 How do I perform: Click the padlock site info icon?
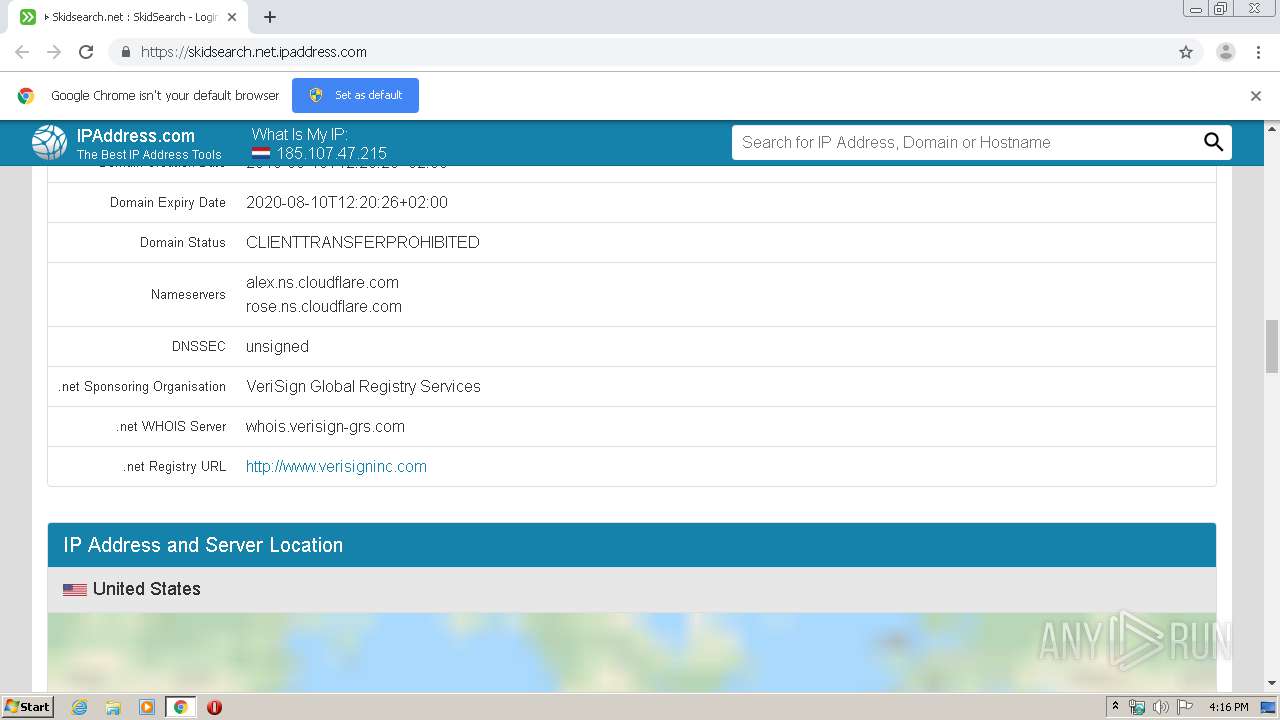point(125,52)
